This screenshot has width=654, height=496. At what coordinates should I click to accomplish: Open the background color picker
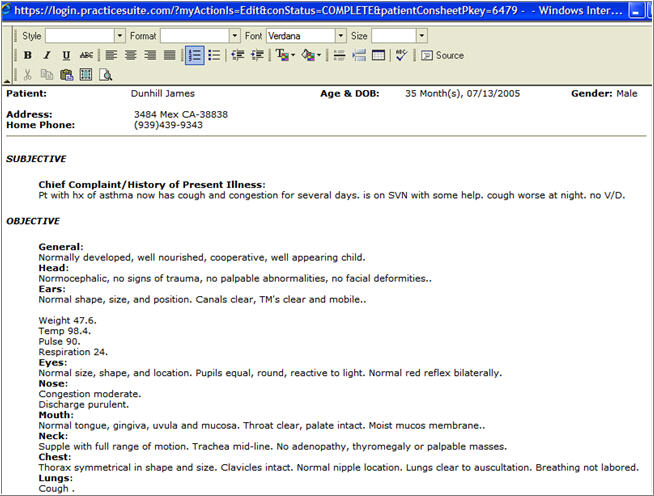coord(310,55)
